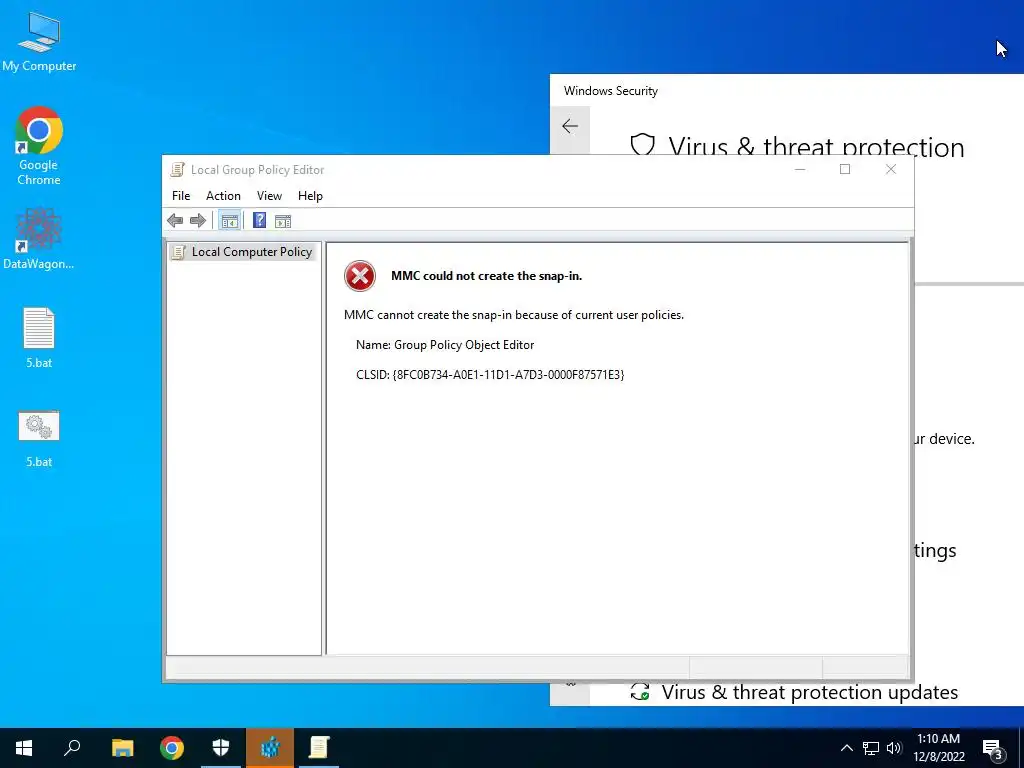The image size is (1024, 768).
Task: Click Virus & threat protection updates heading
Action: 809,692
